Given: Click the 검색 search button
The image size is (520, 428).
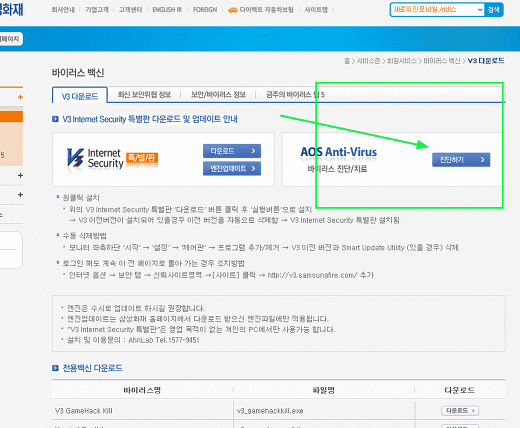Looking at the screenshot, I should point(494,10).
